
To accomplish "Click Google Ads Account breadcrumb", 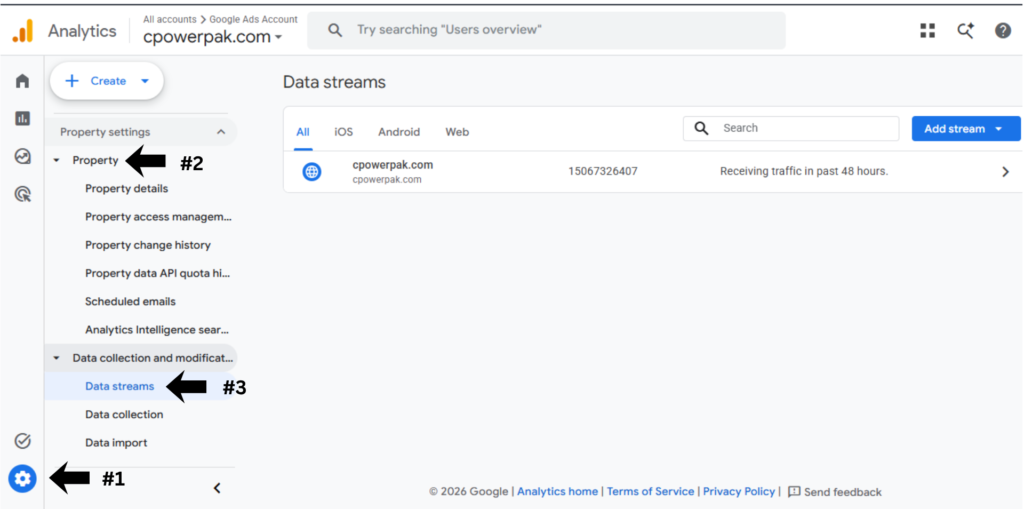I will (x=253, y=20).
